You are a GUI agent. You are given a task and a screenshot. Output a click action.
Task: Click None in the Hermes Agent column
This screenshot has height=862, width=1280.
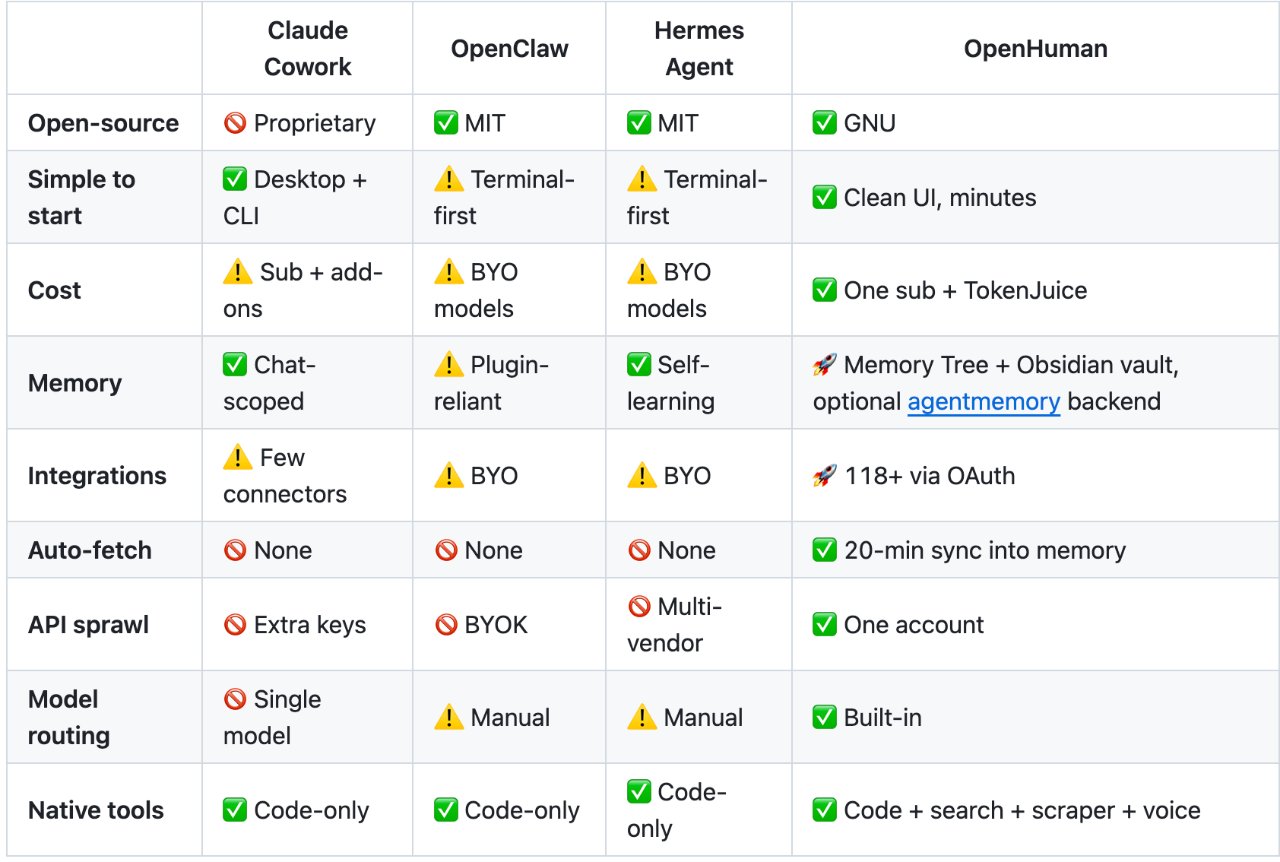click(687, 550)
